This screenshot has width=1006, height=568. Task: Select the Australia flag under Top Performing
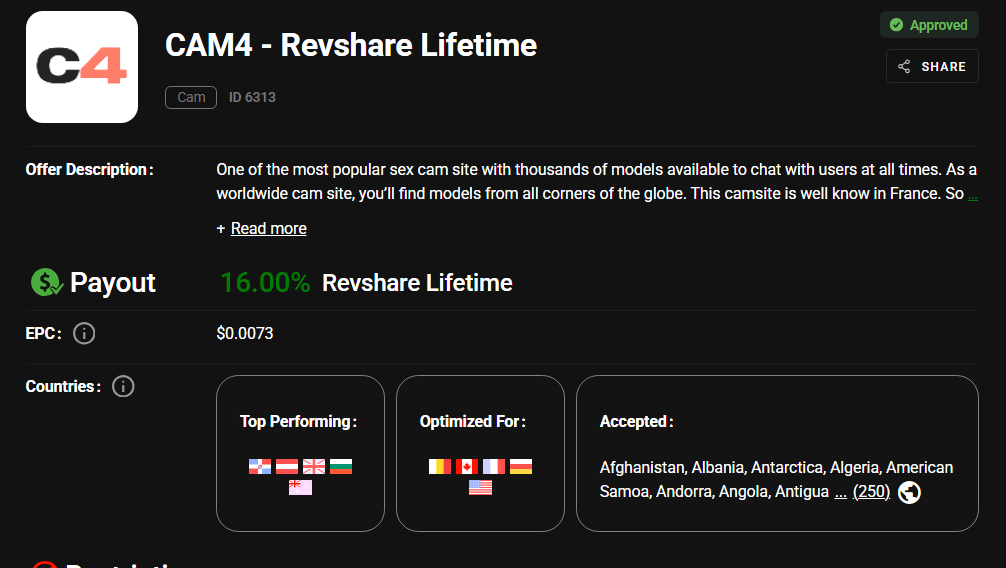tap(300, 488)
